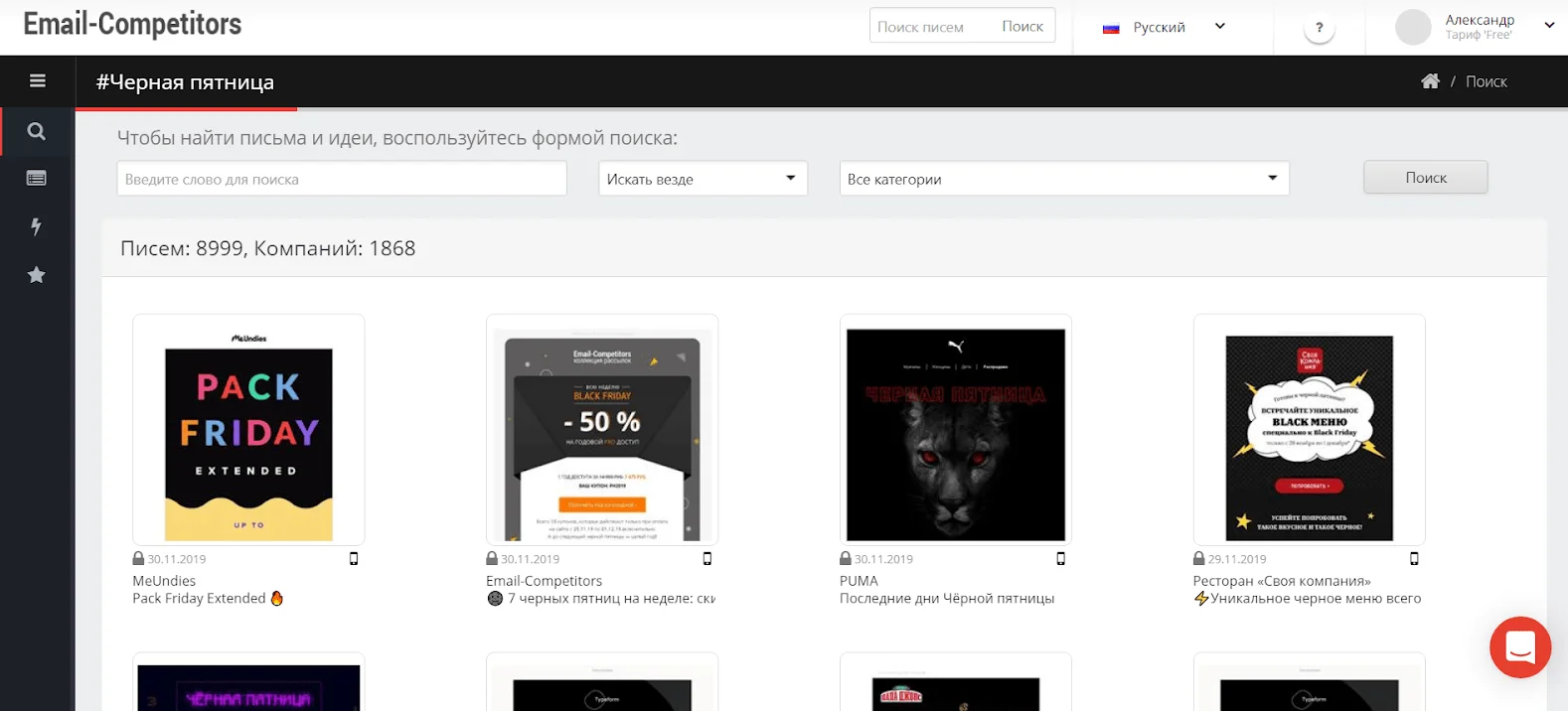Open the PUMA panther email thumbnail

point(956,430)
